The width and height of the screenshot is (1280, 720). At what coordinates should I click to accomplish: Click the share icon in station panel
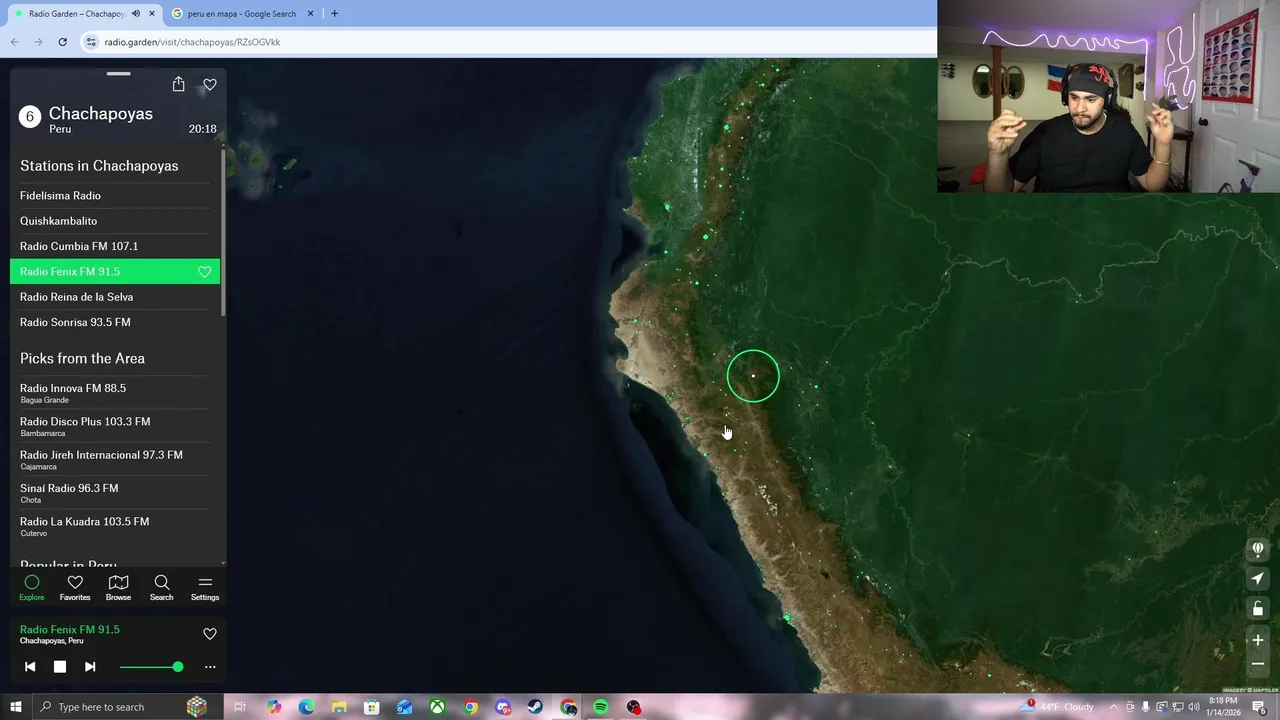point(178,85)
